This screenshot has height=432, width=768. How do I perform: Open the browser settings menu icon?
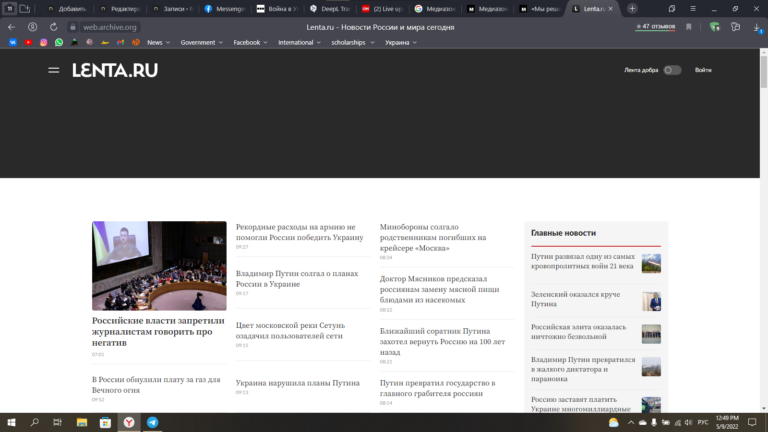click(693, 8)
